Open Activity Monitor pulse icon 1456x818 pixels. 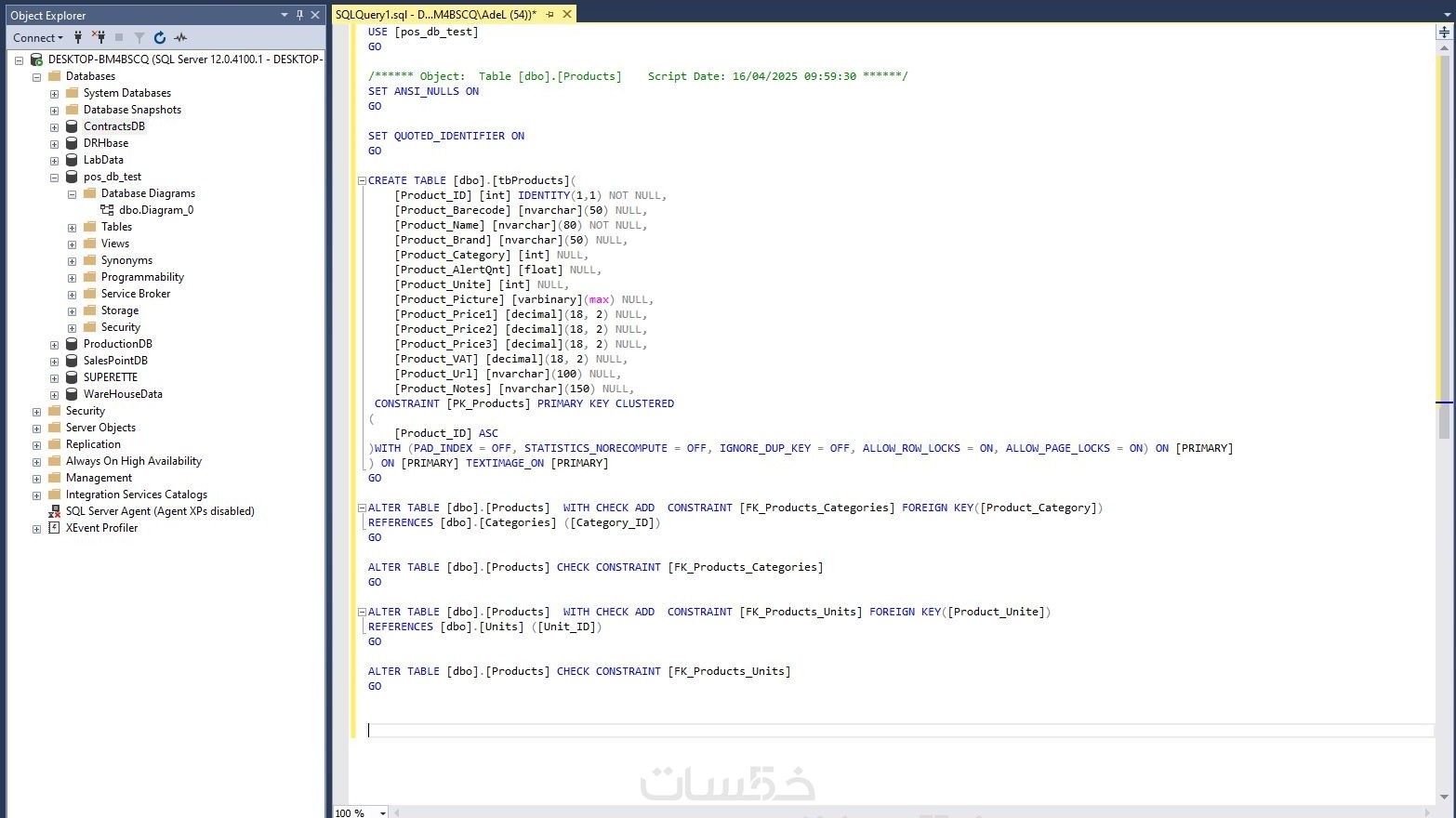click(180, 38)
